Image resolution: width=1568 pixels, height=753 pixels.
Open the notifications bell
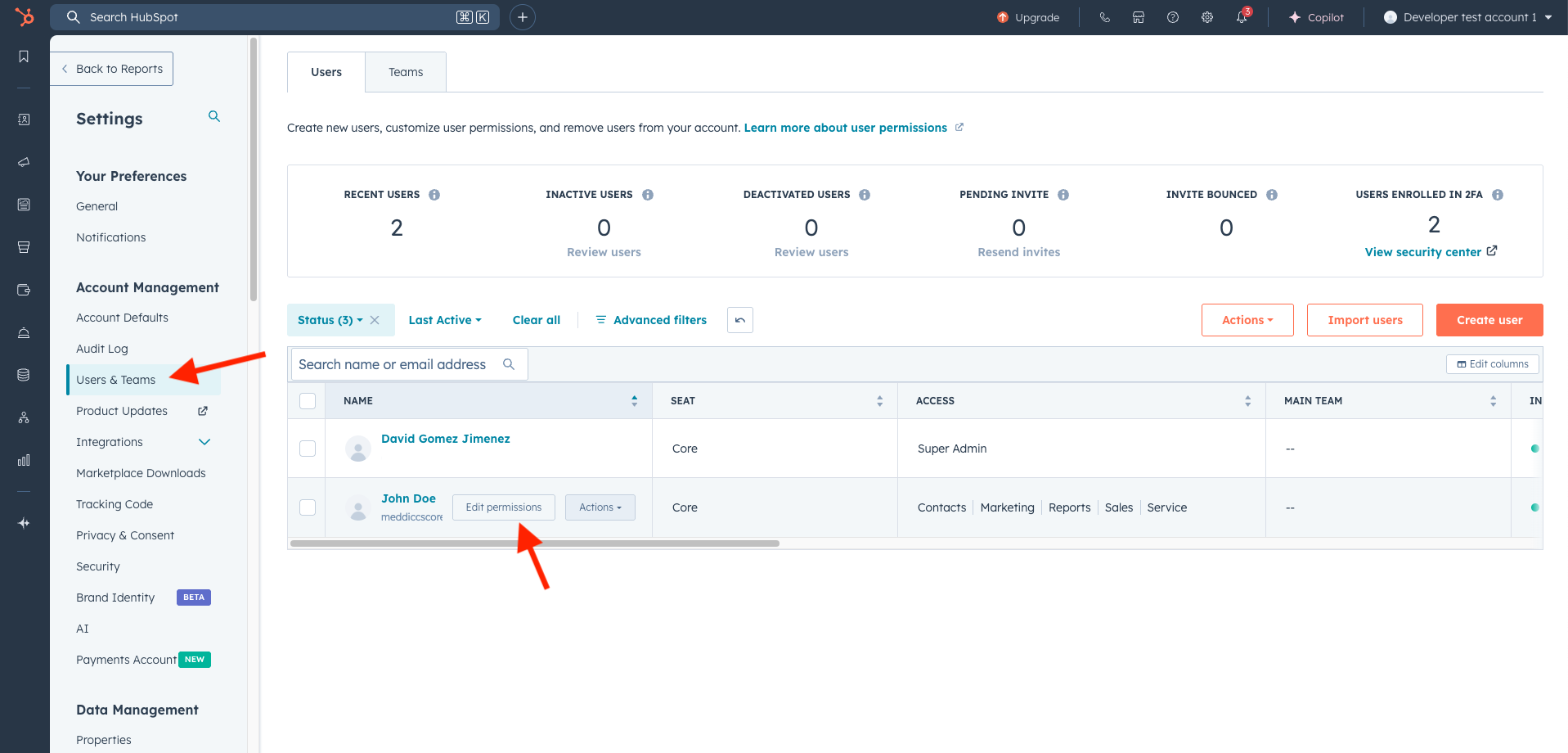[1241, 17]
